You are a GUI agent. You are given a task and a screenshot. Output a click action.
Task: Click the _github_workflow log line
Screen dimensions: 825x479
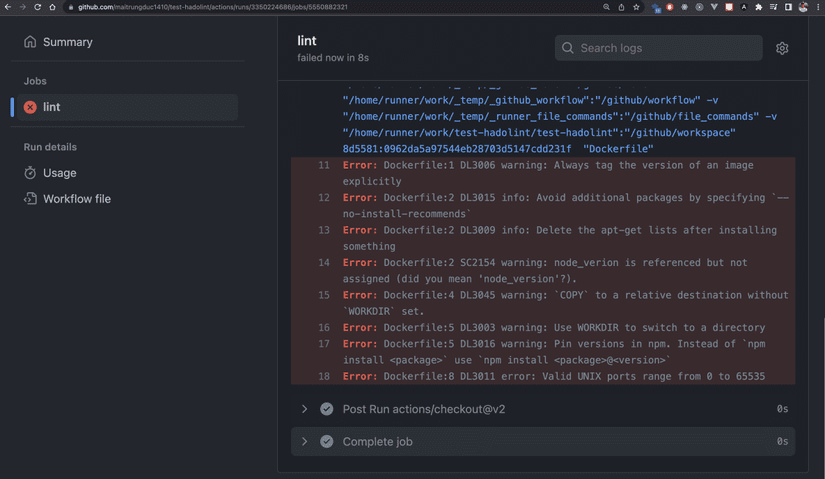click(x=530, y=100)
